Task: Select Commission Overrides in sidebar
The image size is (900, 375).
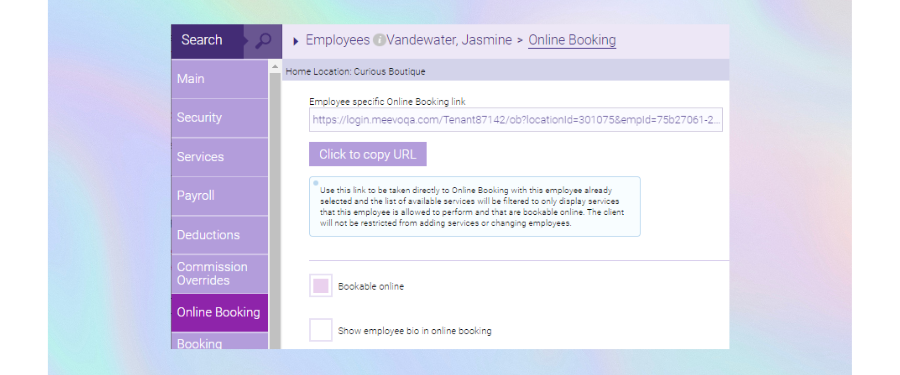Action: (x=219, y=274)
